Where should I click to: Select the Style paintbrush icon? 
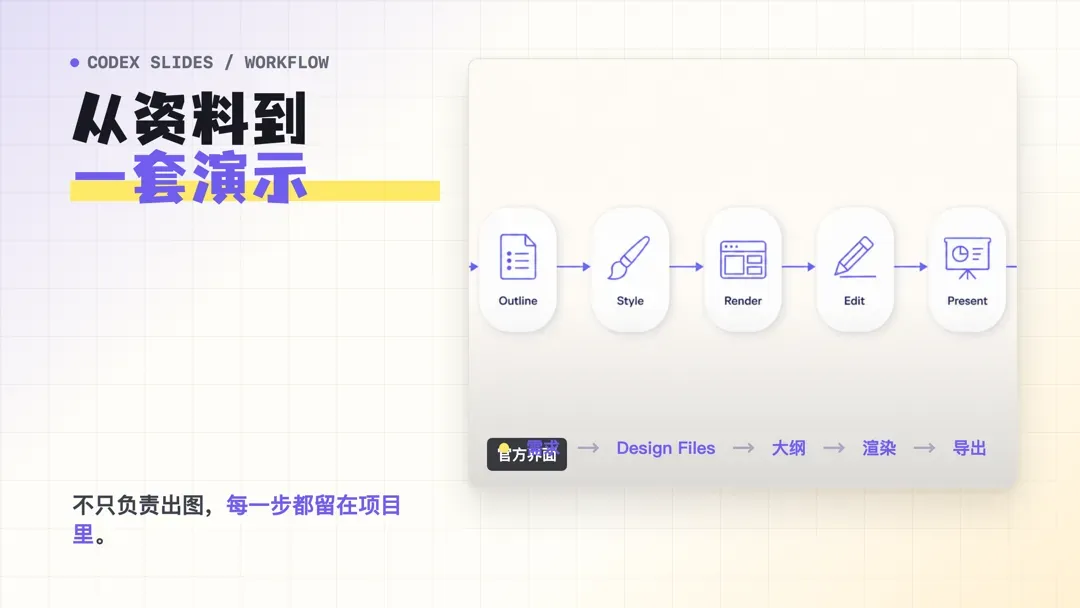[629, 258]
